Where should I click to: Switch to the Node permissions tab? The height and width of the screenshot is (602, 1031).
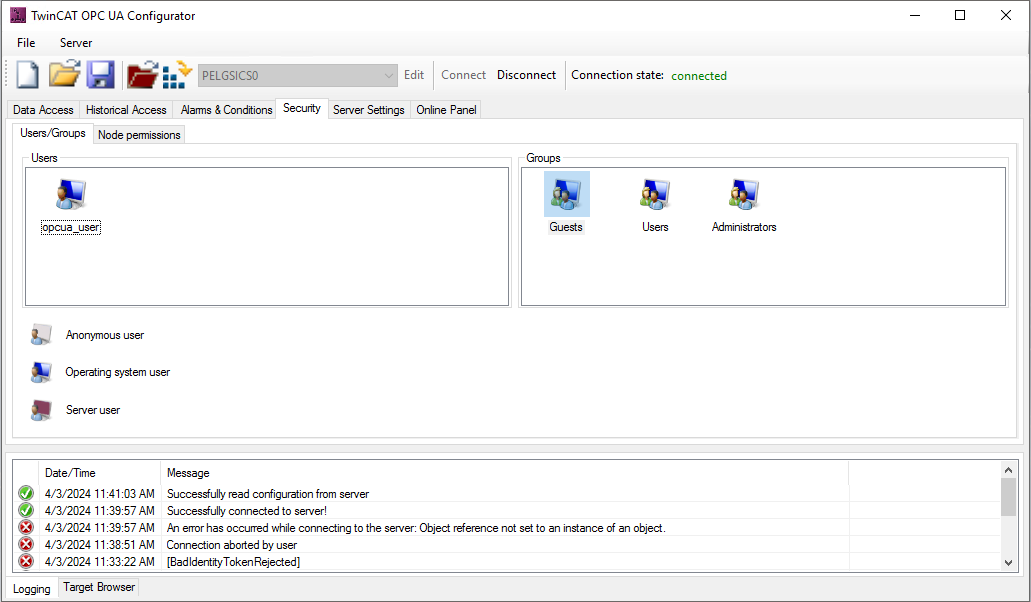coord(139,135)
